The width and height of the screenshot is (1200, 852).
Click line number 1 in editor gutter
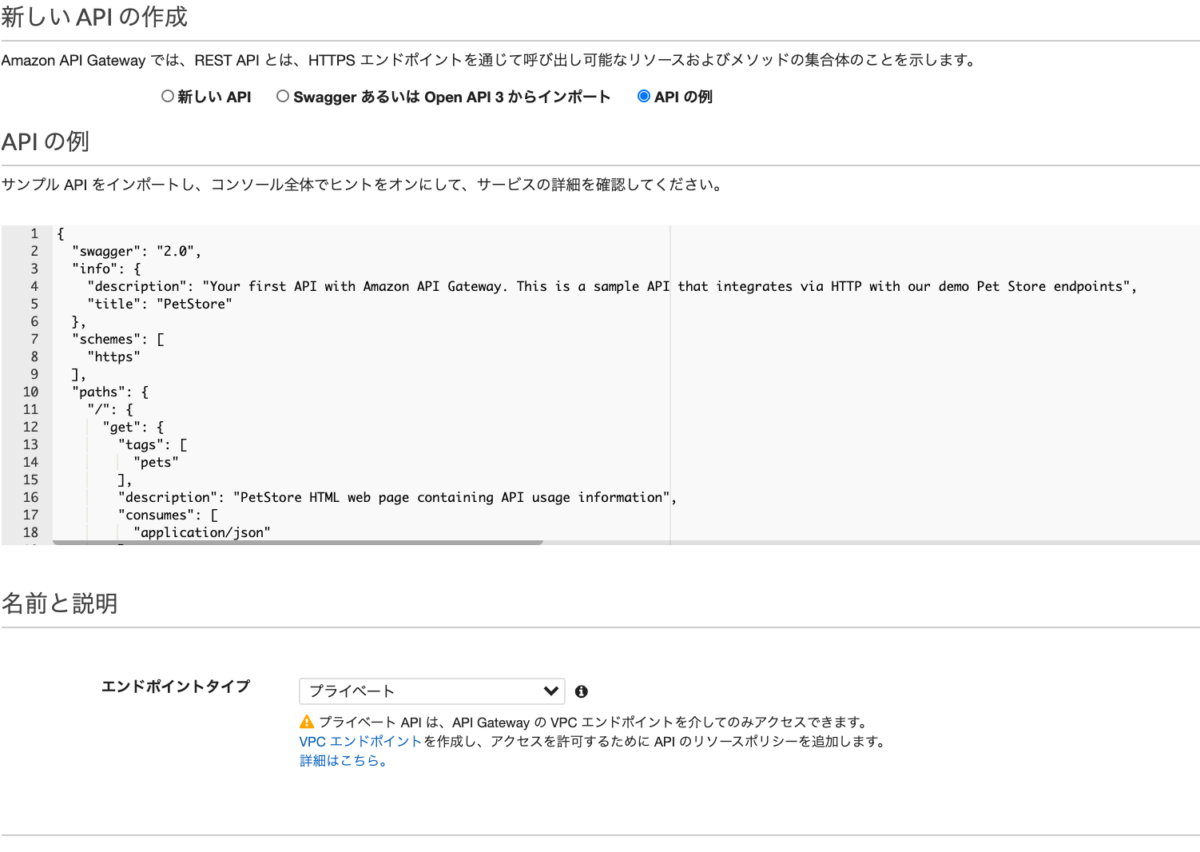click(x=34, y=233)
